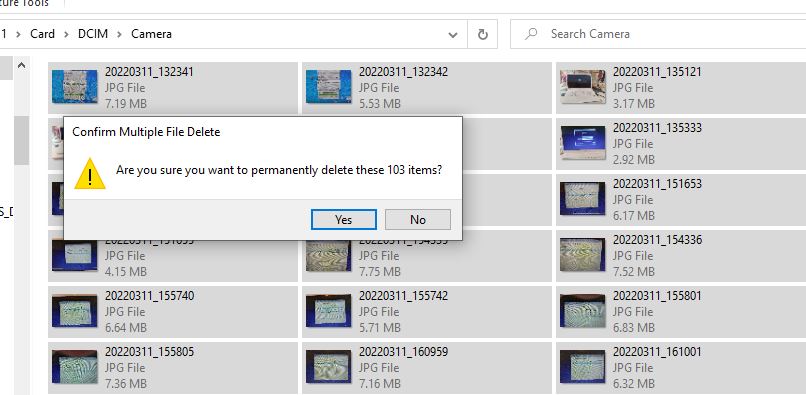Expand the address bar history dropdown
This screenshot has height=395, width=806.
pyautogui.click(x=452, y=34)
